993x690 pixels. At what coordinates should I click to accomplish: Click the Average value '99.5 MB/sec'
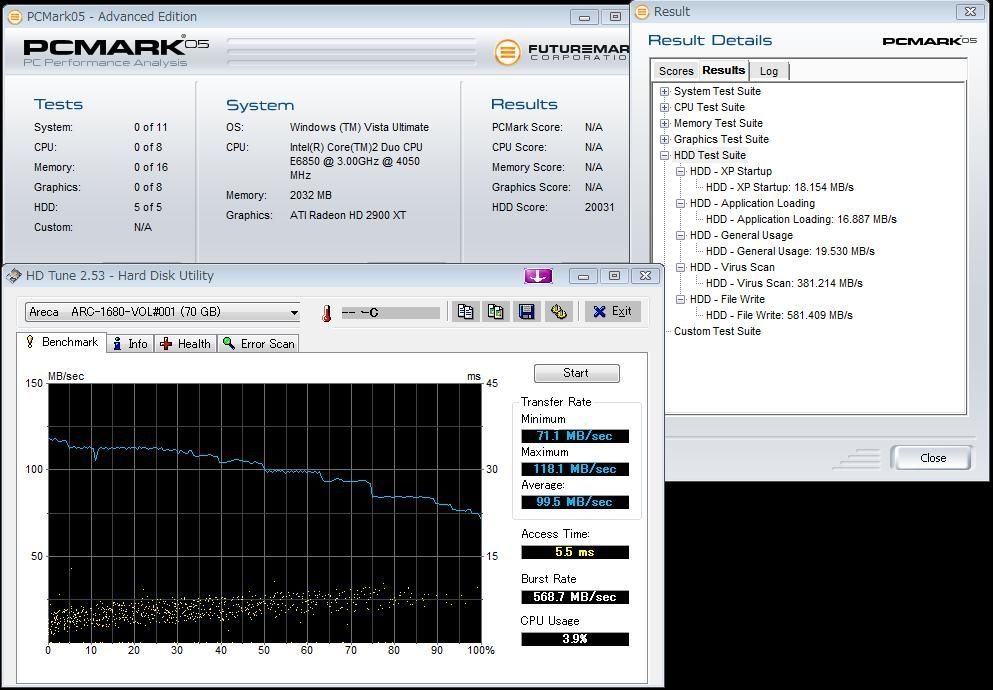point(575,502)
